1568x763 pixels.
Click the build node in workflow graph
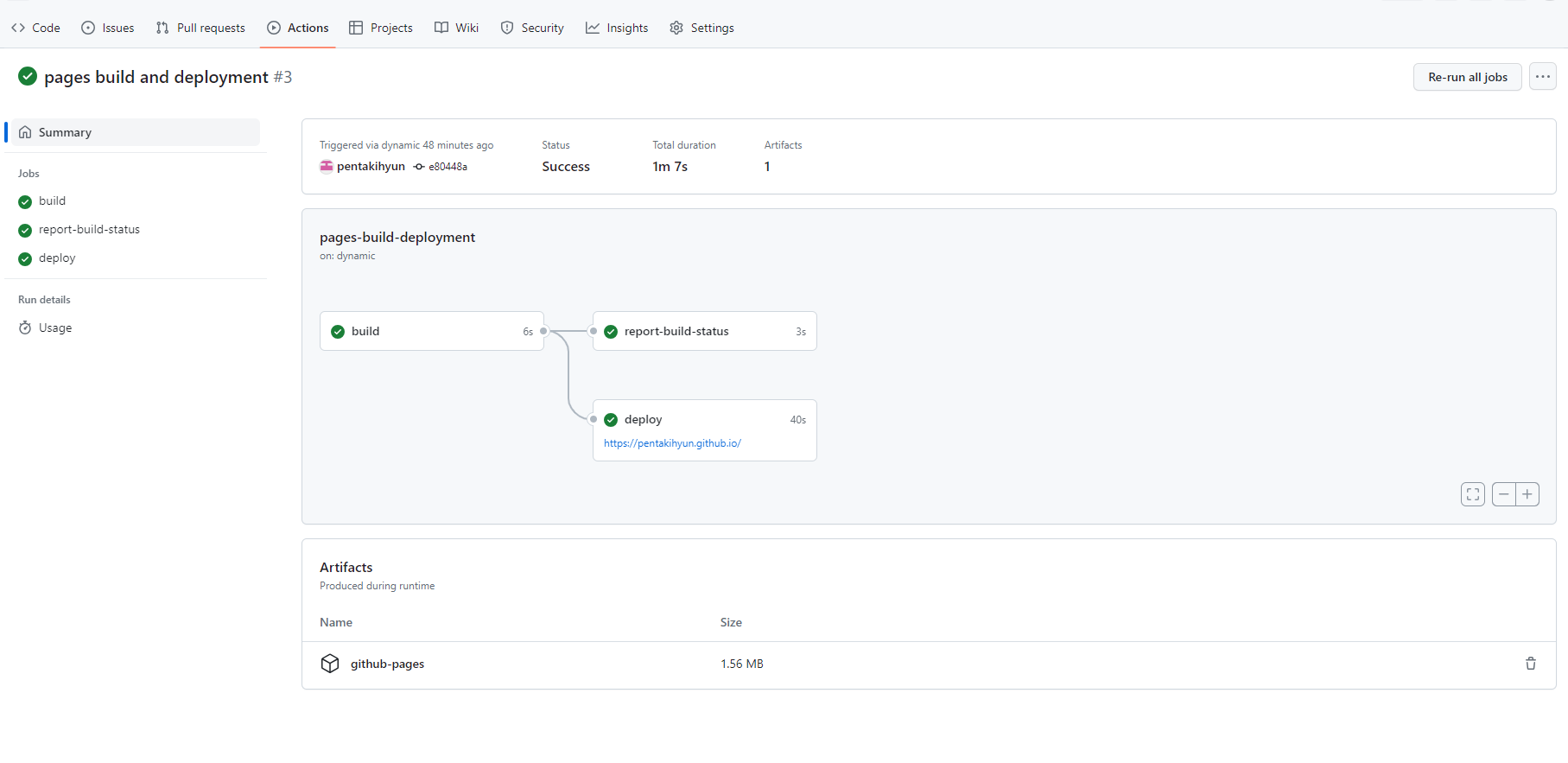coord(432,331)
